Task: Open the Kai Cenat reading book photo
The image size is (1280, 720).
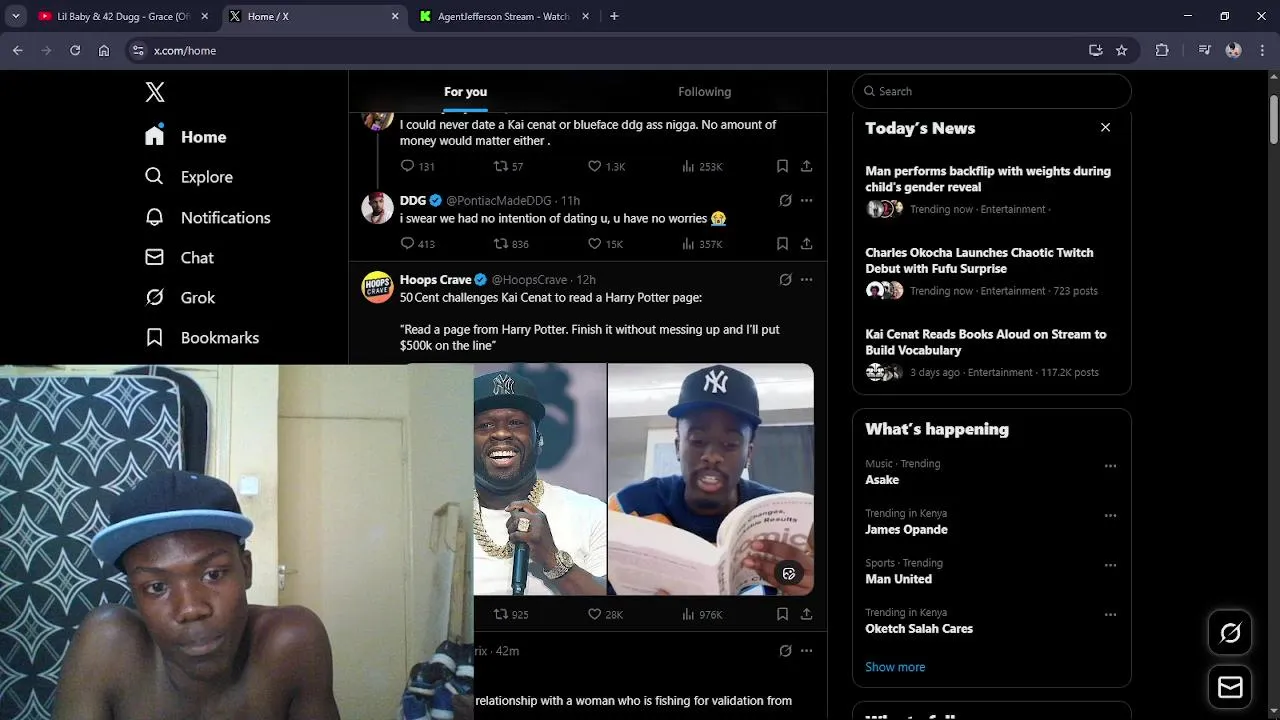Action: tap(711, 479)
